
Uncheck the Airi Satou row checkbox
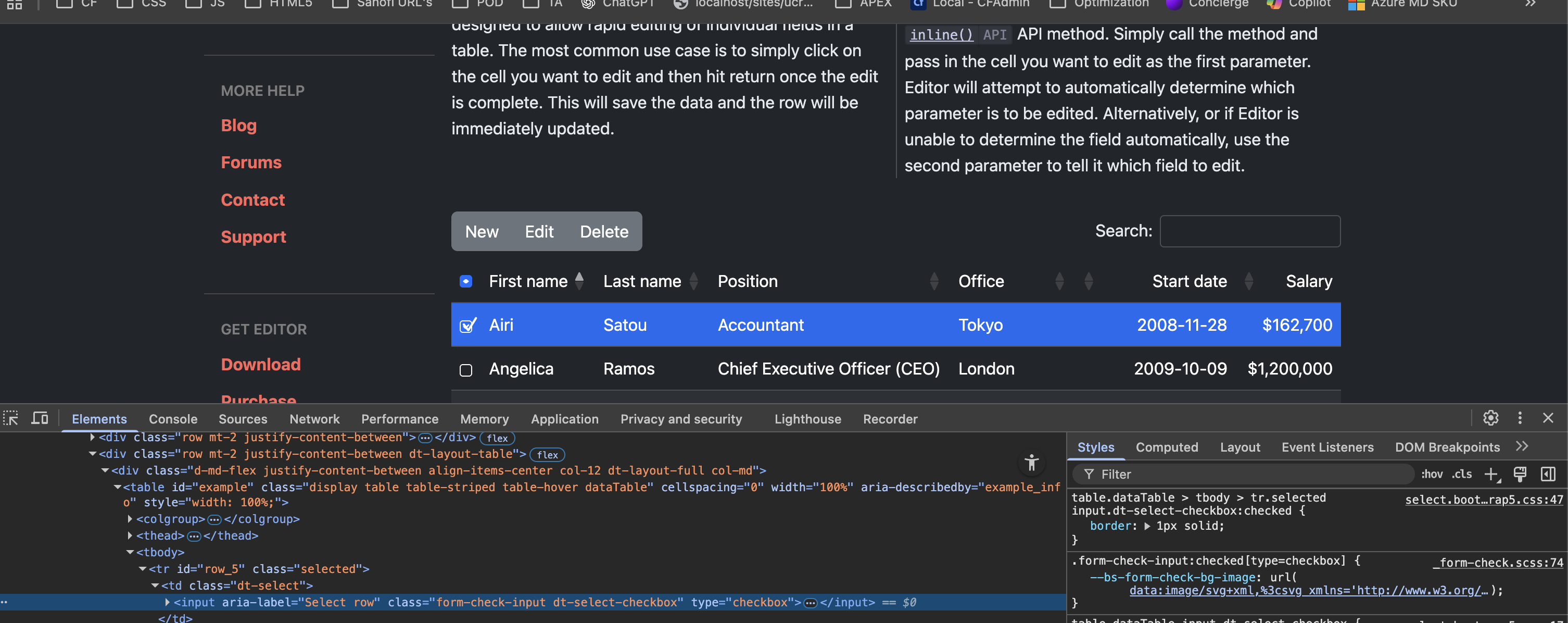[466, 326]
